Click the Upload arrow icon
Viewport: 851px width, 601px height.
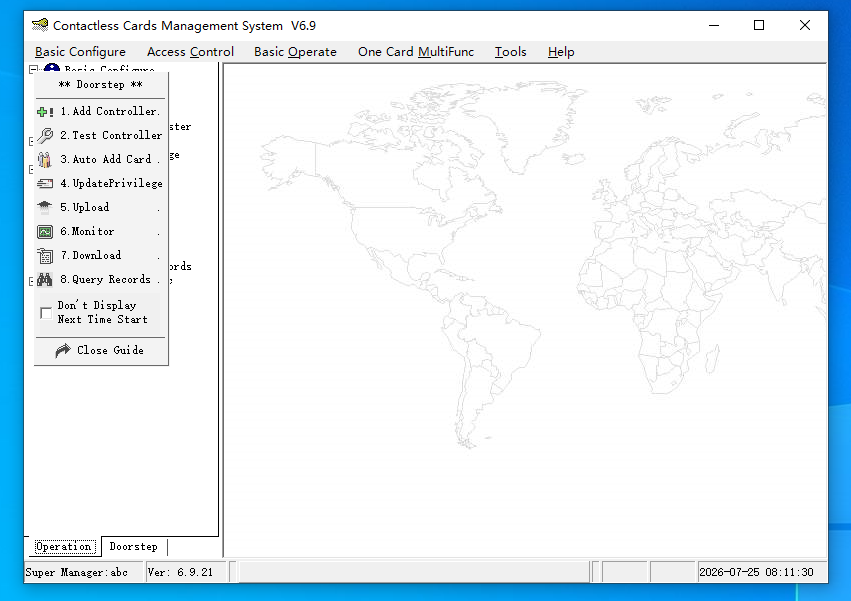pos(45,207)
